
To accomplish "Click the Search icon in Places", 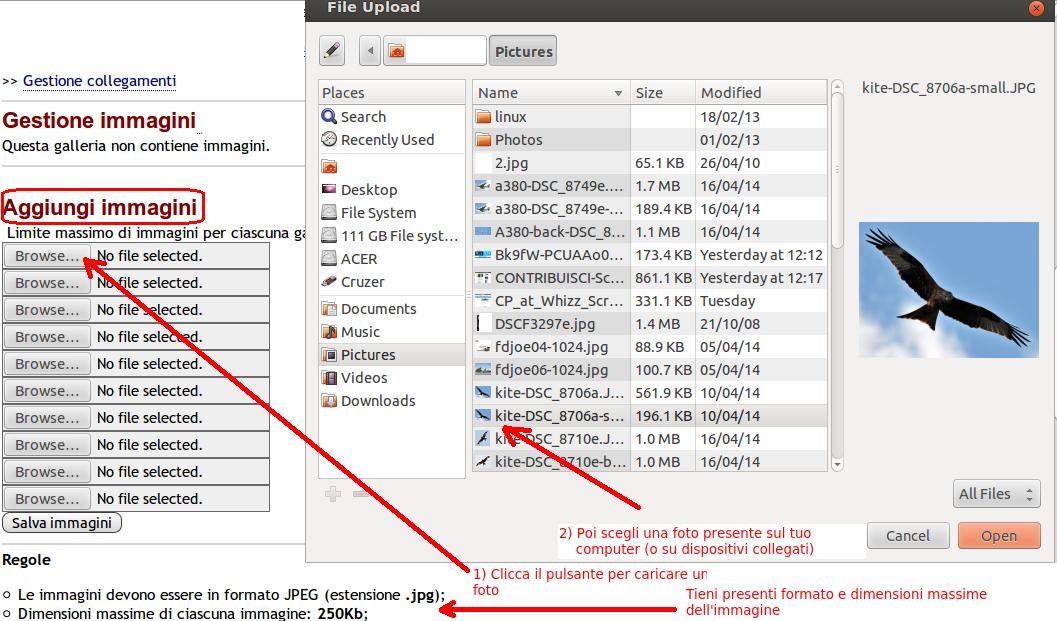I will click(x=329, y=117).
